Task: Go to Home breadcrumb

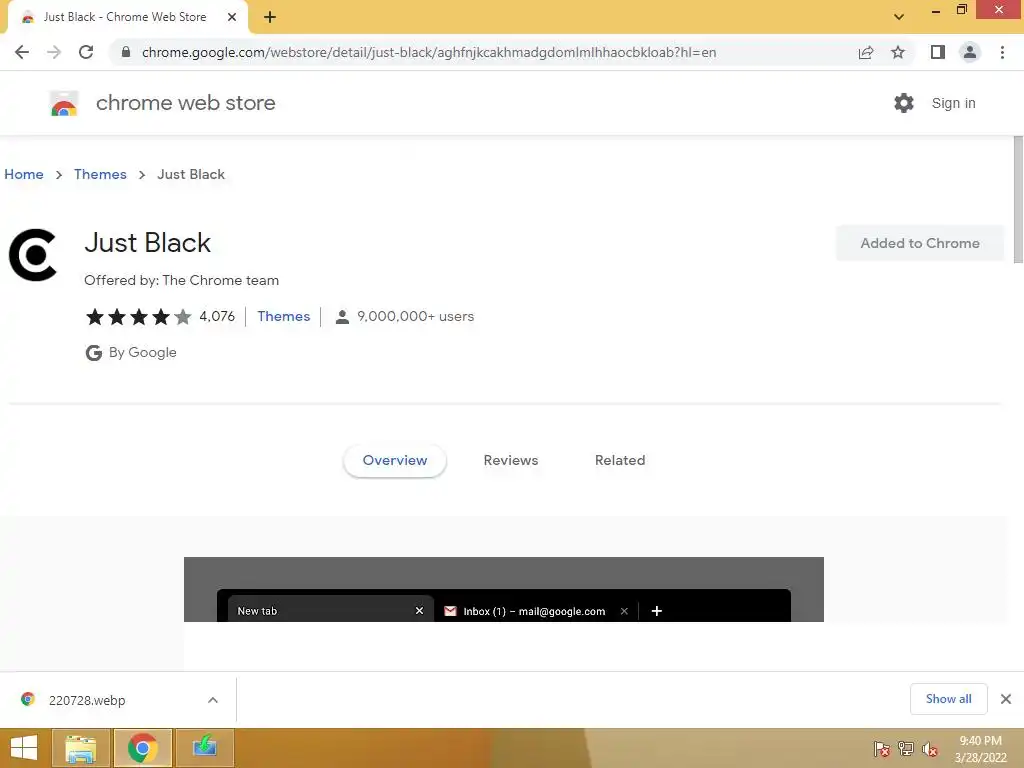Action: [x=24, y=174]
